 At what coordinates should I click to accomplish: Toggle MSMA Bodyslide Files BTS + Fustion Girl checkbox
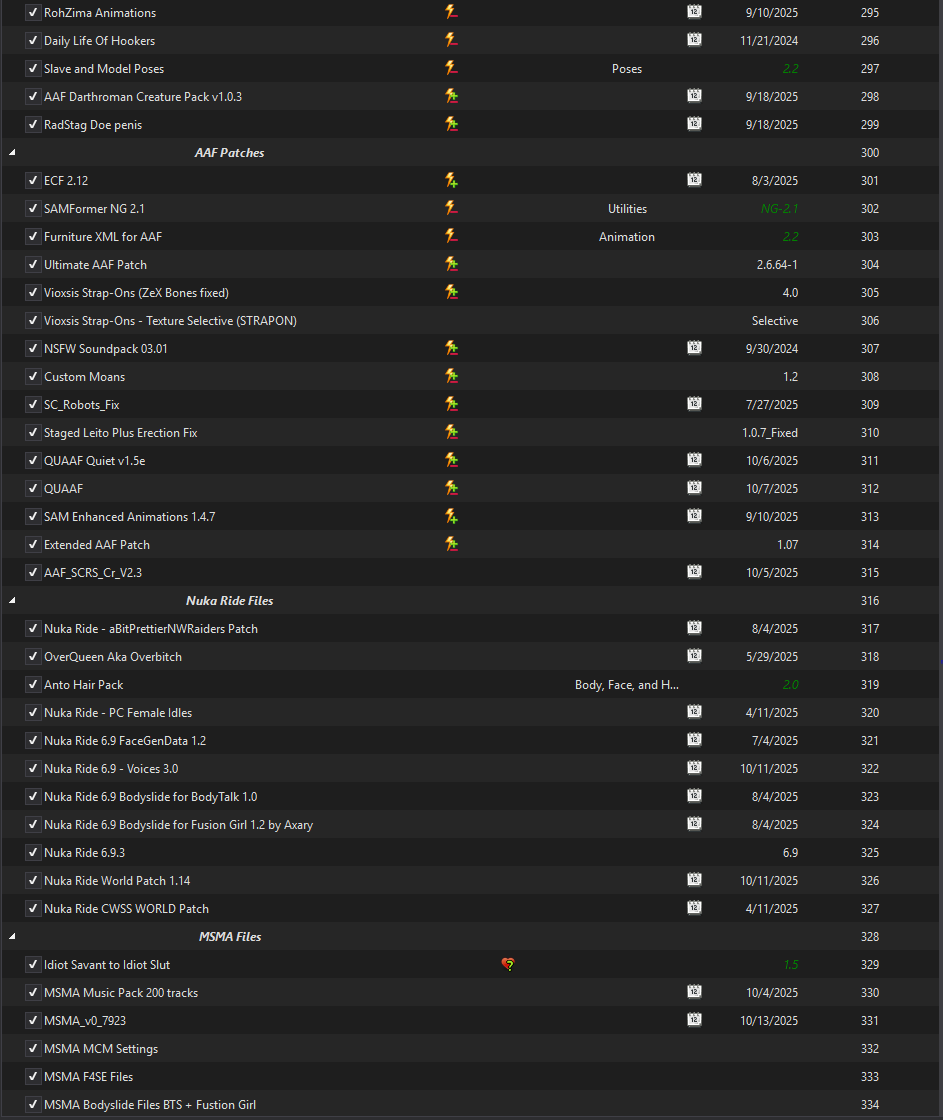click(x=32, y=1104)
